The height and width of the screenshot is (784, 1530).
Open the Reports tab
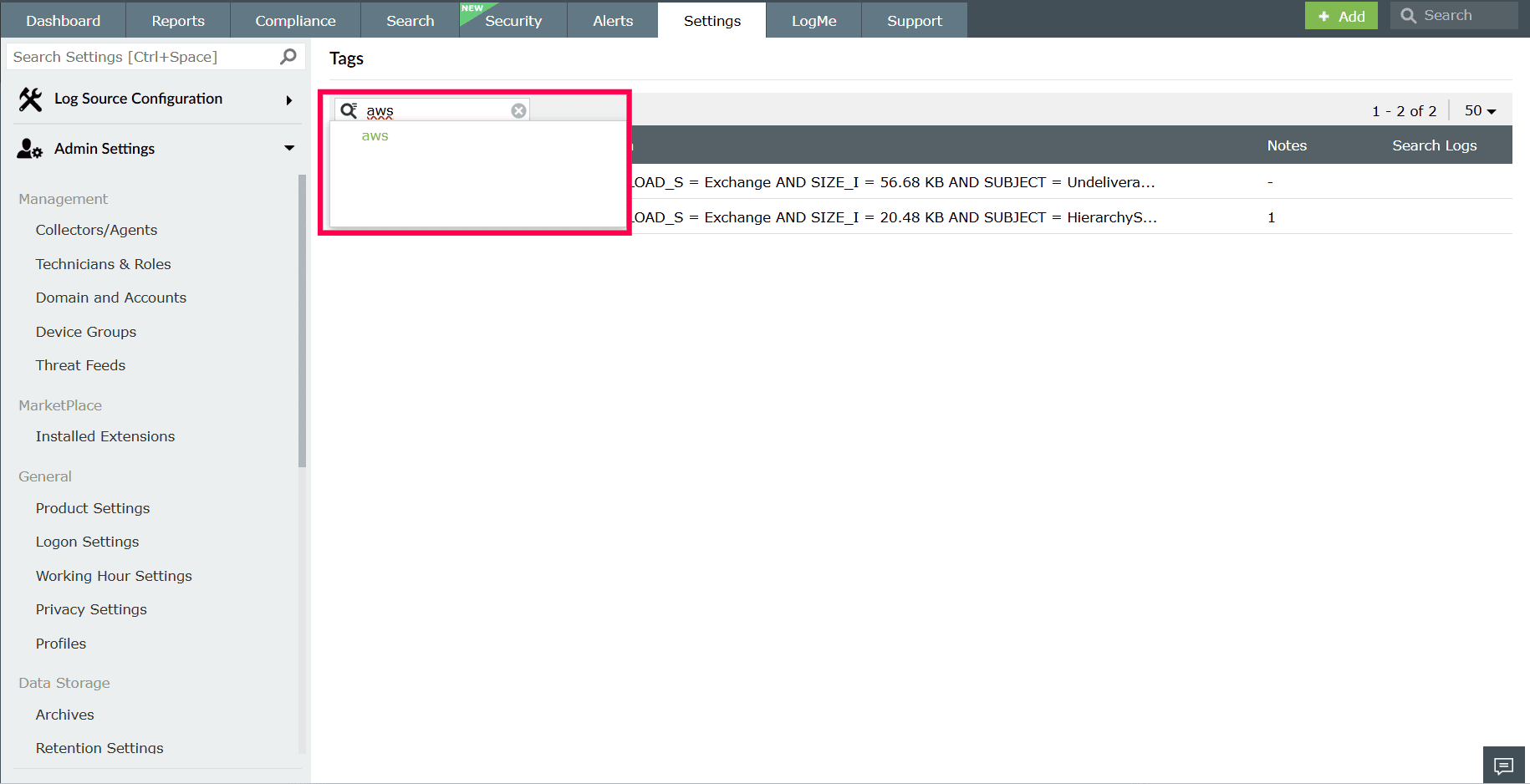(178, 20)
